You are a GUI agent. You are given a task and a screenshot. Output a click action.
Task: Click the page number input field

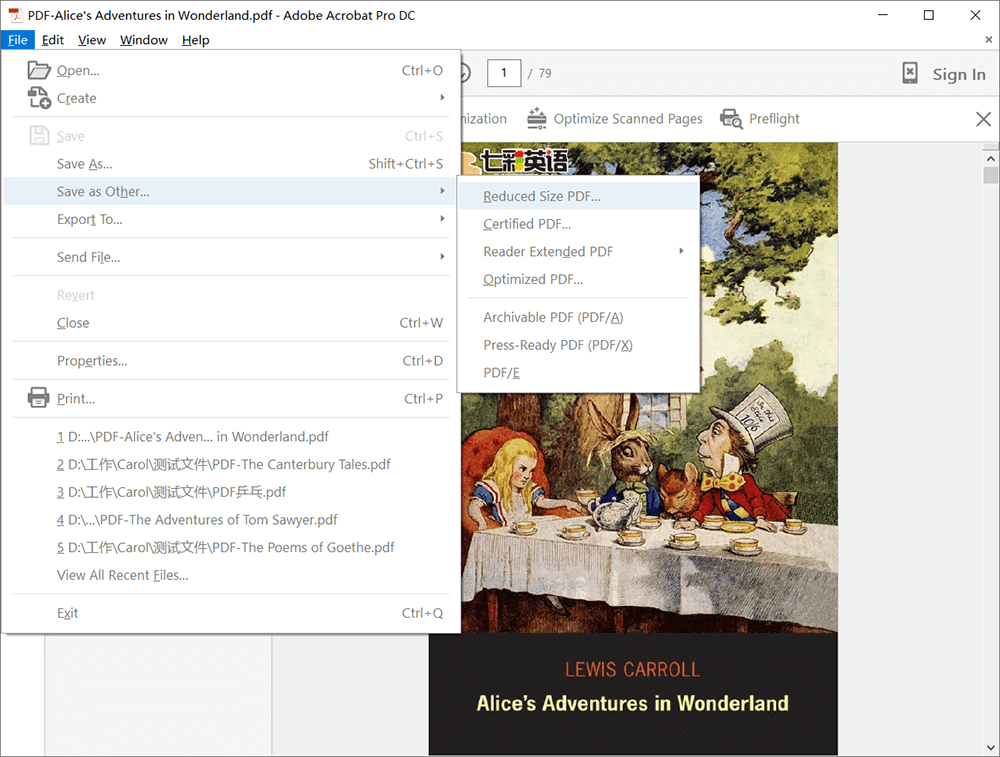point(504,73)
